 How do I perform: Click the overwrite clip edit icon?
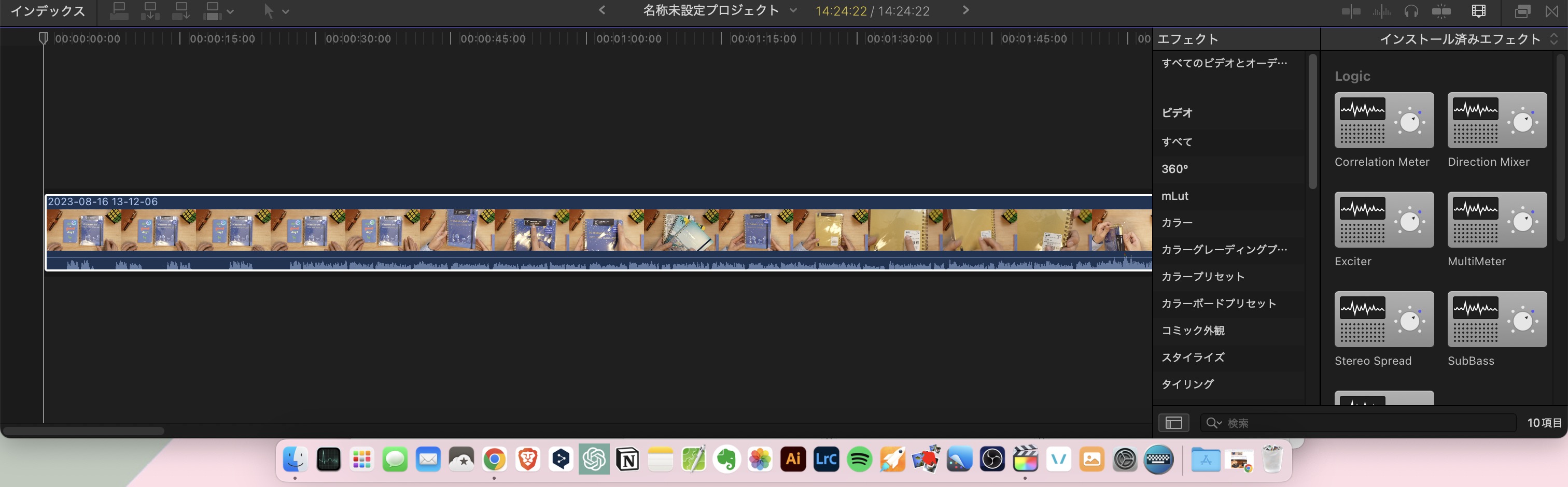click(212, 11)
